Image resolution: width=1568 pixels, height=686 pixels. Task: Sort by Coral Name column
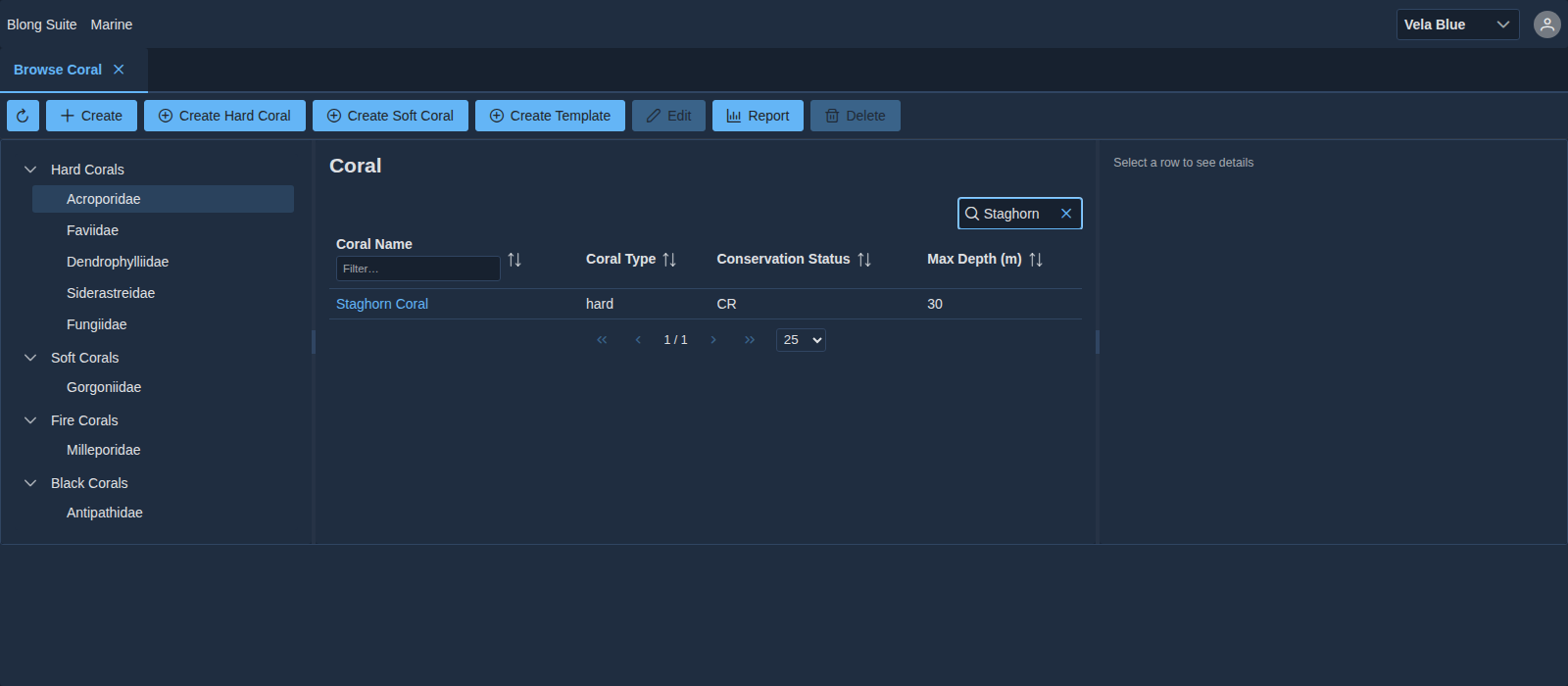click(514, 260)
